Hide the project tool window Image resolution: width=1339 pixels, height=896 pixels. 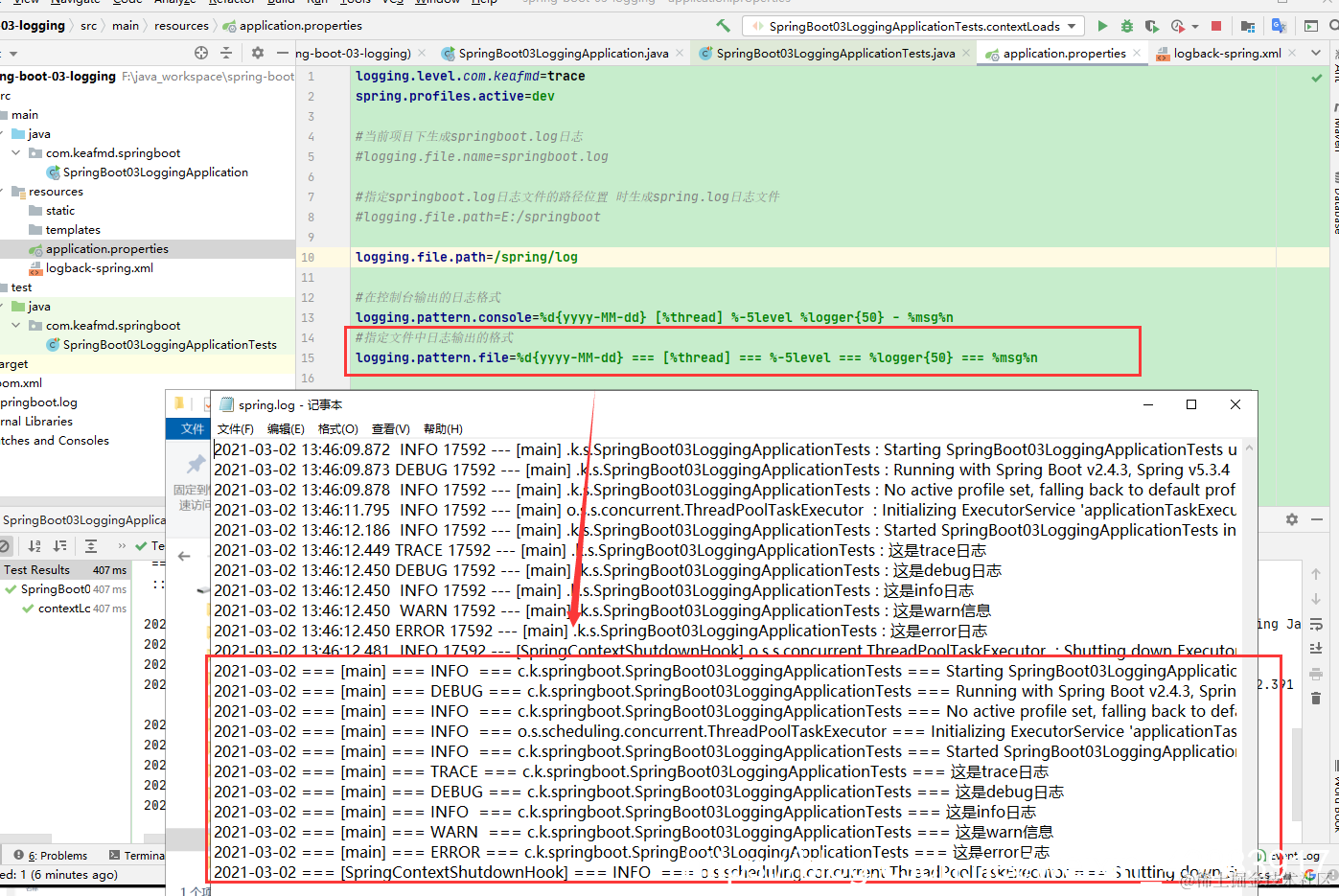(x=282, y=53)
